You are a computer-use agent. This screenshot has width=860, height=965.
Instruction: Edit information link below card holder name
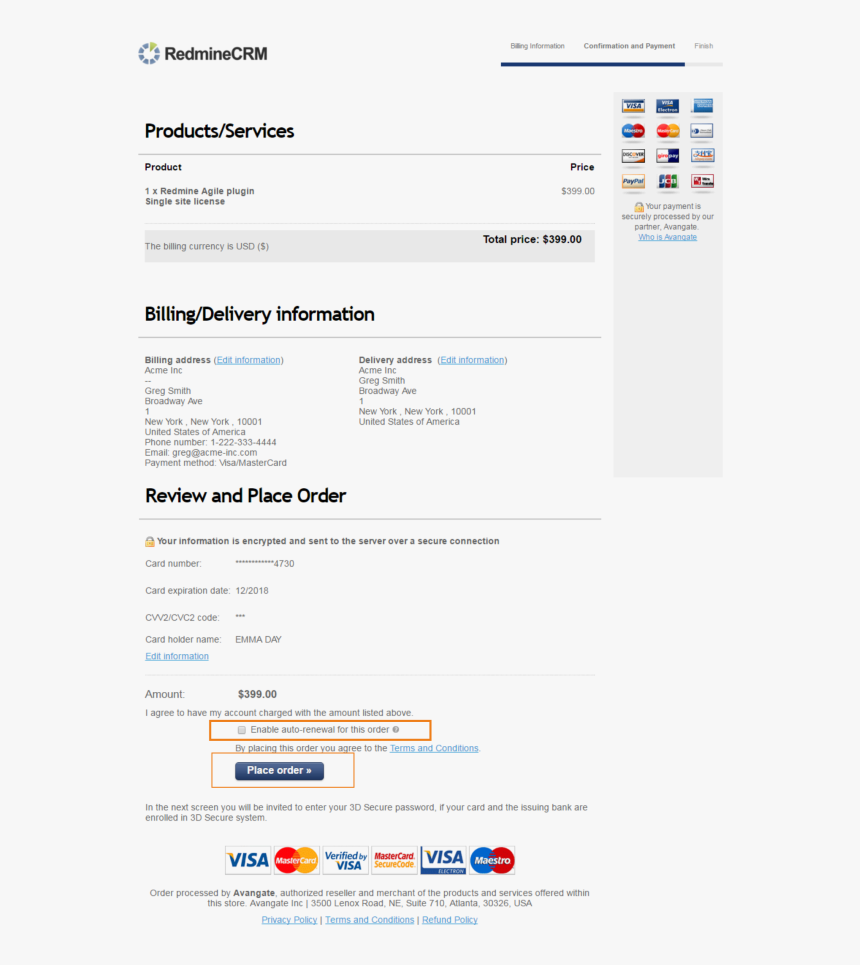point(177,656)
